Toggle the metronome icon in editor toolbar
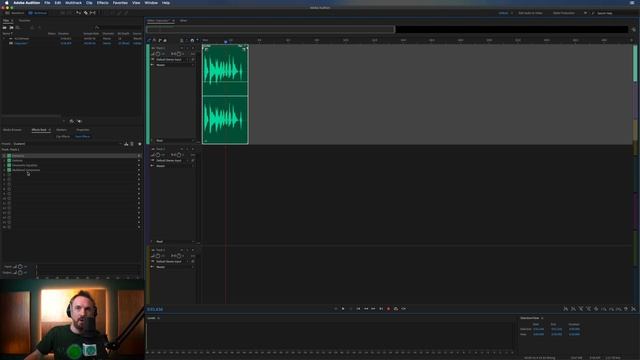The height and width of the screenshot is (360, 640). pos(182,40)
